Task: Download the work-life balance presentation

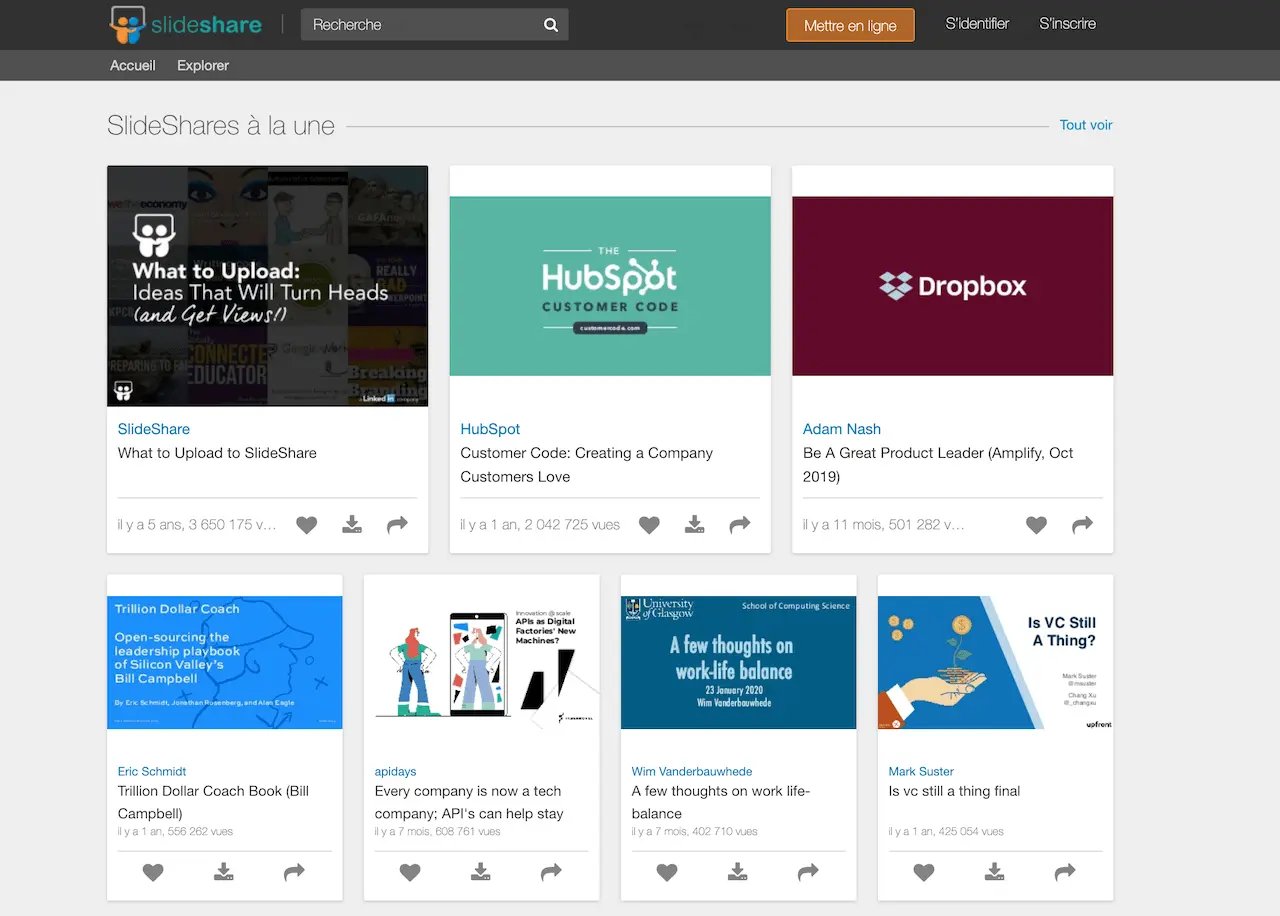Action: tap(738, 873)
